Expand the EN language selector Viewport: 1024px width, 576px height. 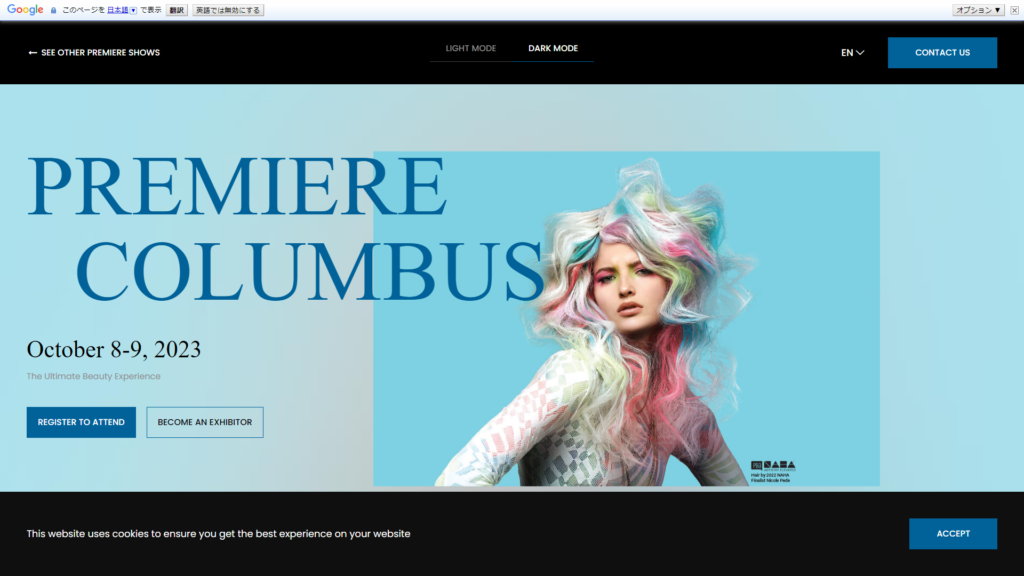(x=850, y=52)
